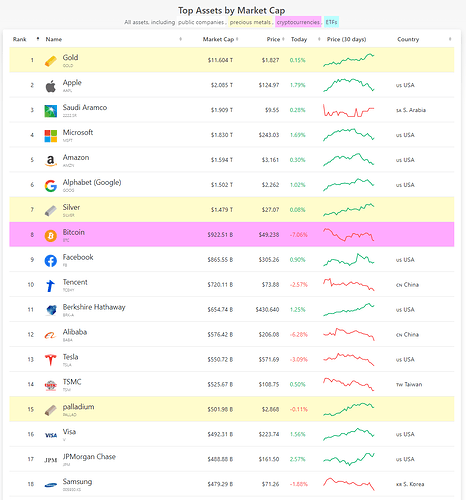Click the JPMorgan Chase 30-day chart
Viewport: 466px width, 500px height.
(x=349, y=459)
